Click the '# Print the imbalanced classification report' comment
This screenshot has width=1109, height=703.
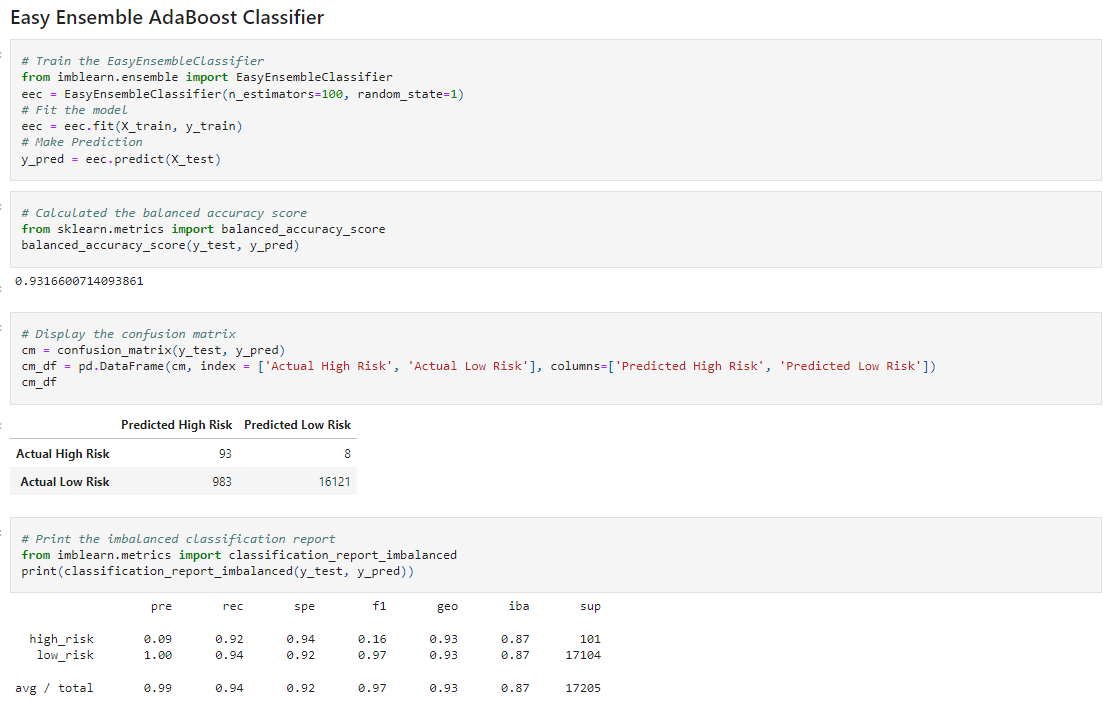click(178, 539)
